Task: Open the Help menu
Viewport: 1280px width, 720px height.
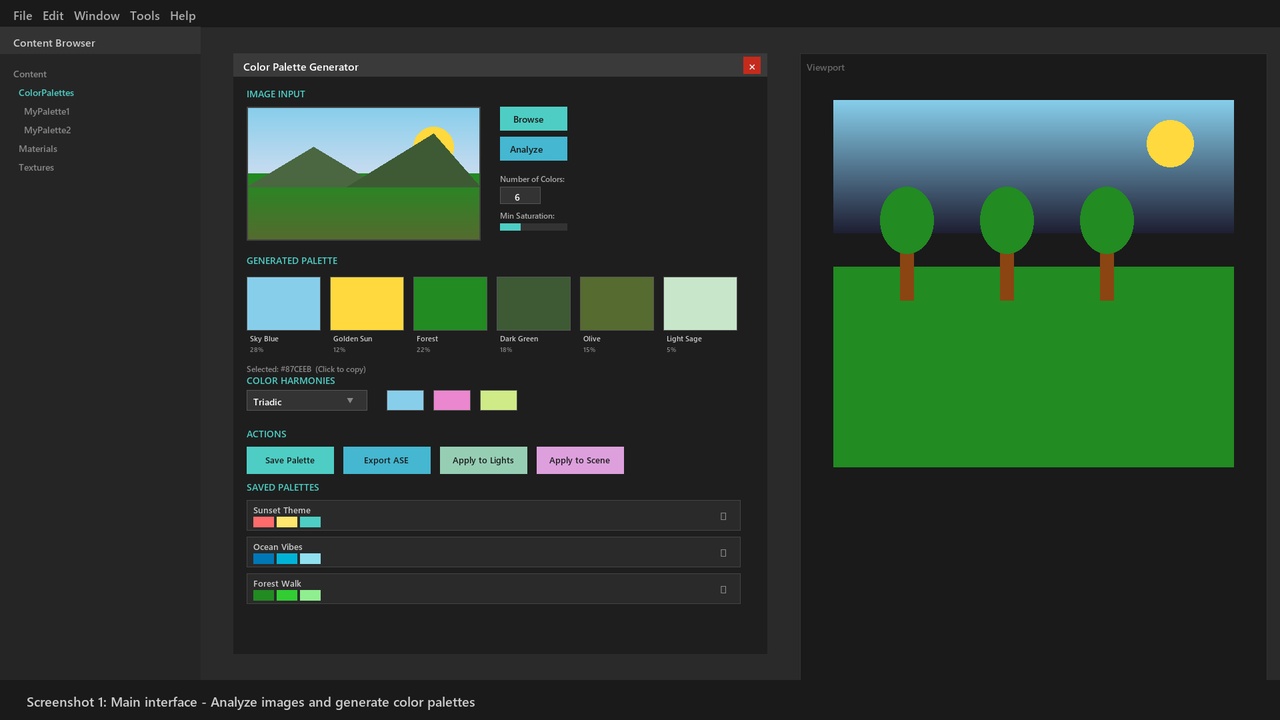Action: coord(183,16)
